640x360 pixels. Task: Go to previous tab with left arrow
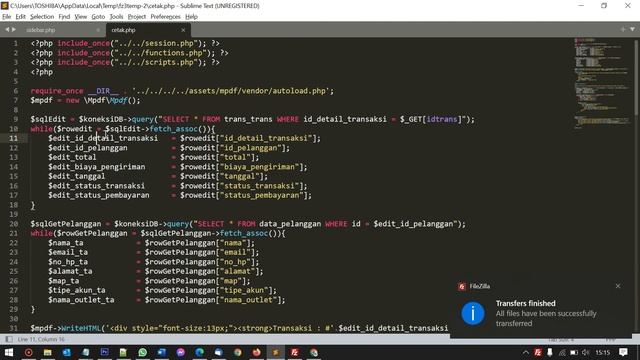click(7, 30)
